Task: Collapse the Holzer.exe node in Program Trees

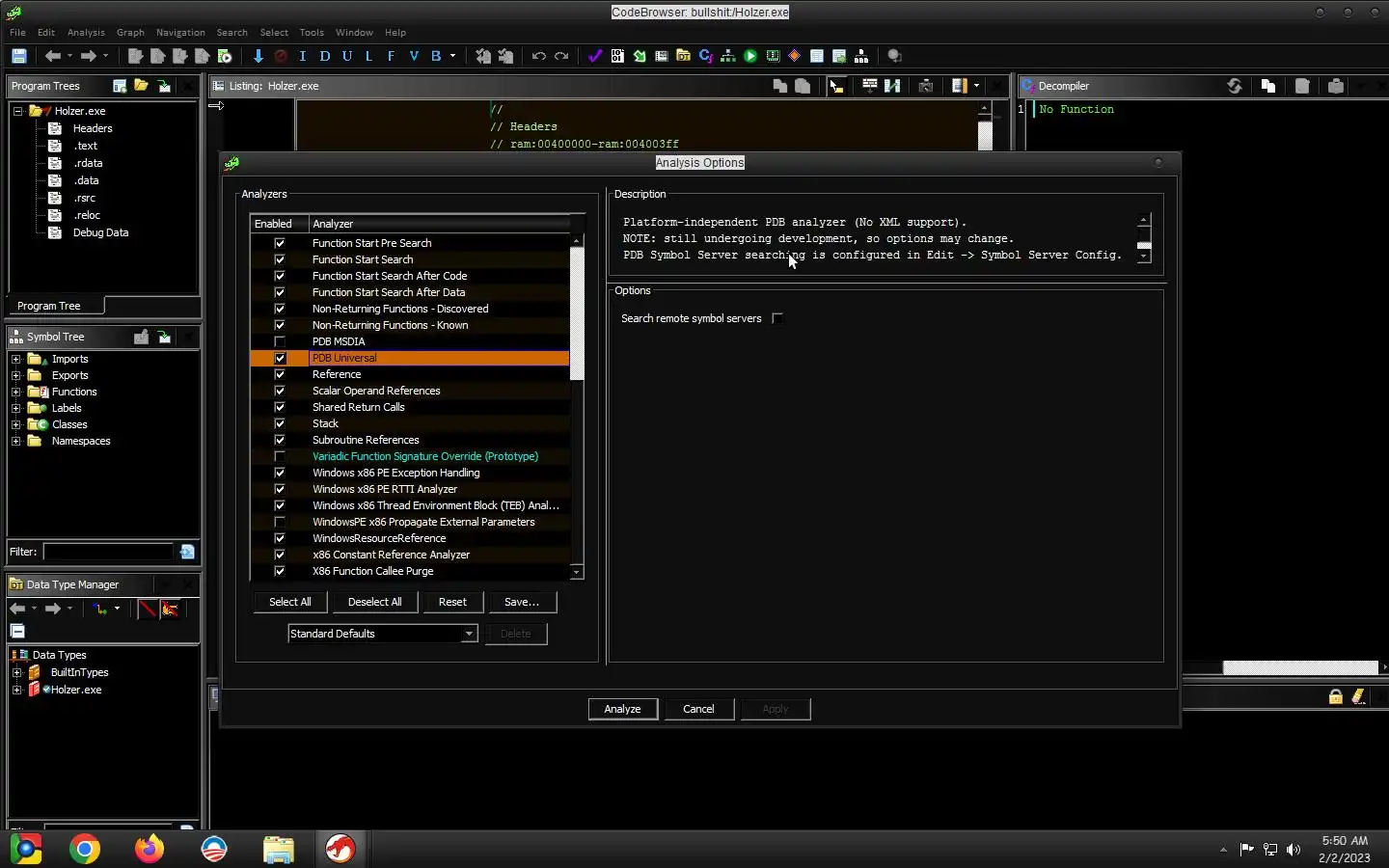Action: pyautogui.click(x=17, y=111)
